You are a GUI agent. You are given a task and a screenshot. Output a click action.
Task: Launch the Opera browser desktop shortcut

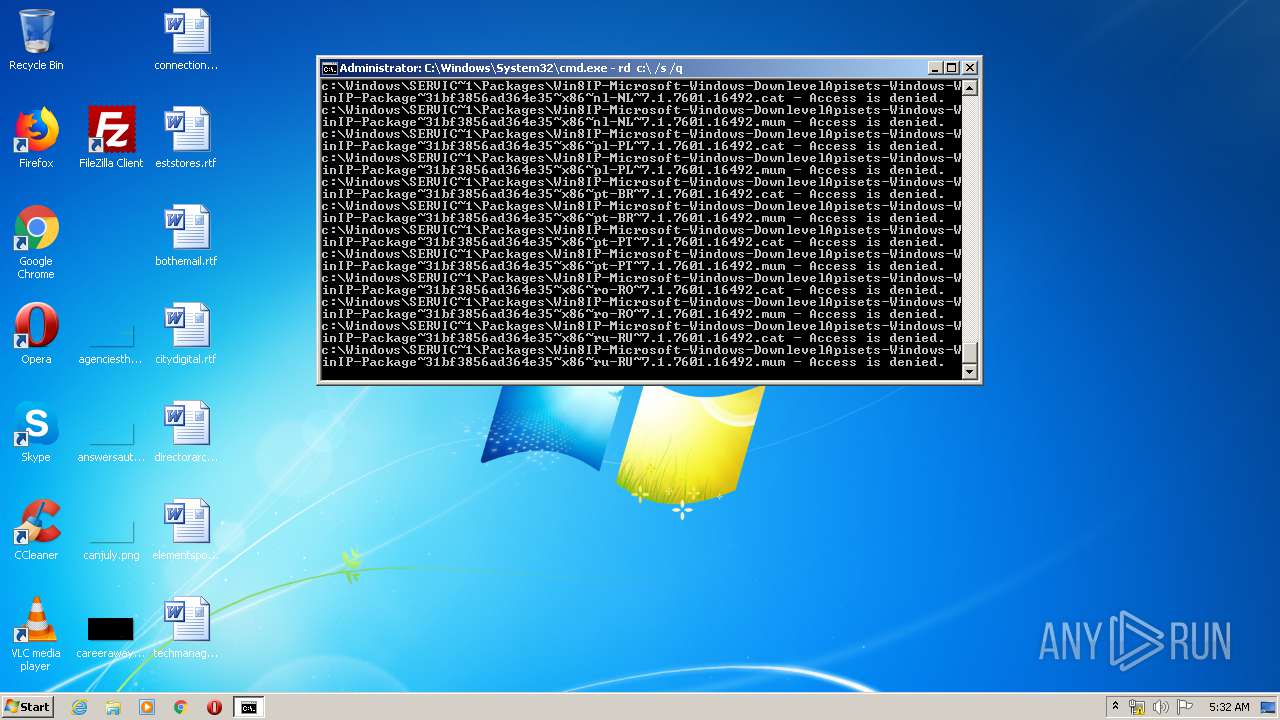pos(36,334)
